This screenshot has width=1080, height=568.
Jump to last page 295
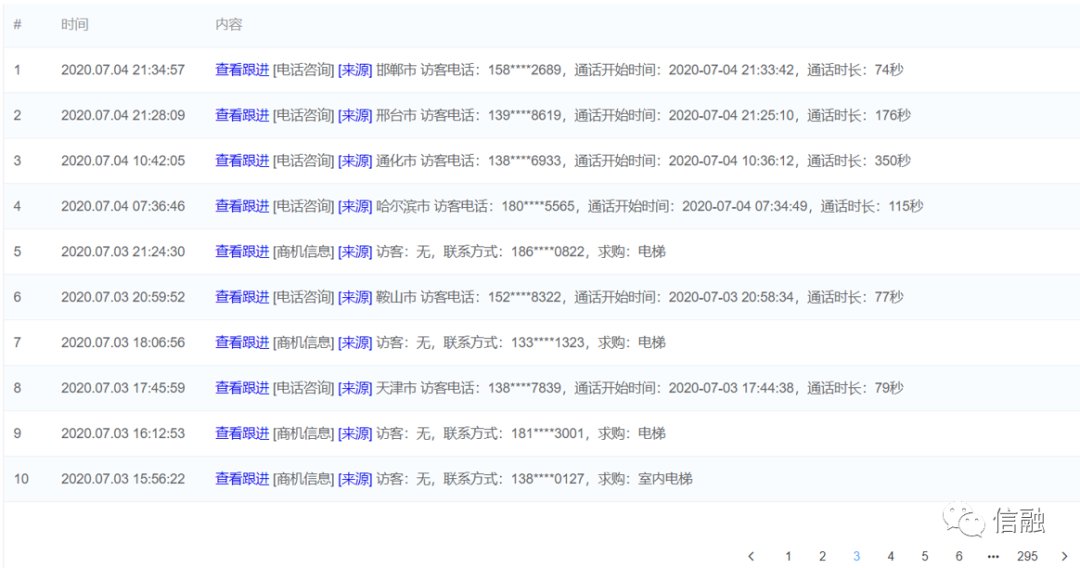1027,556
